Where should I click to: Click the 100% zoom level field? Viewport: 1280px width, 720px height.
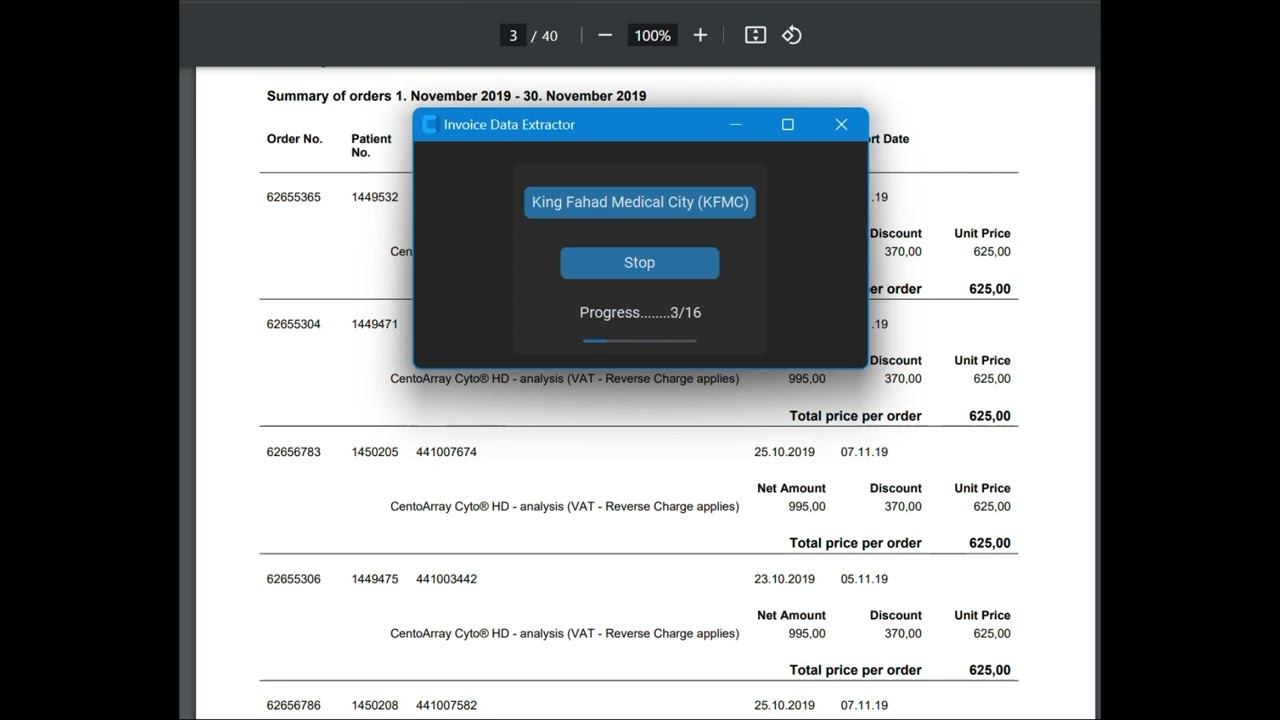click(x=652, y=35)
